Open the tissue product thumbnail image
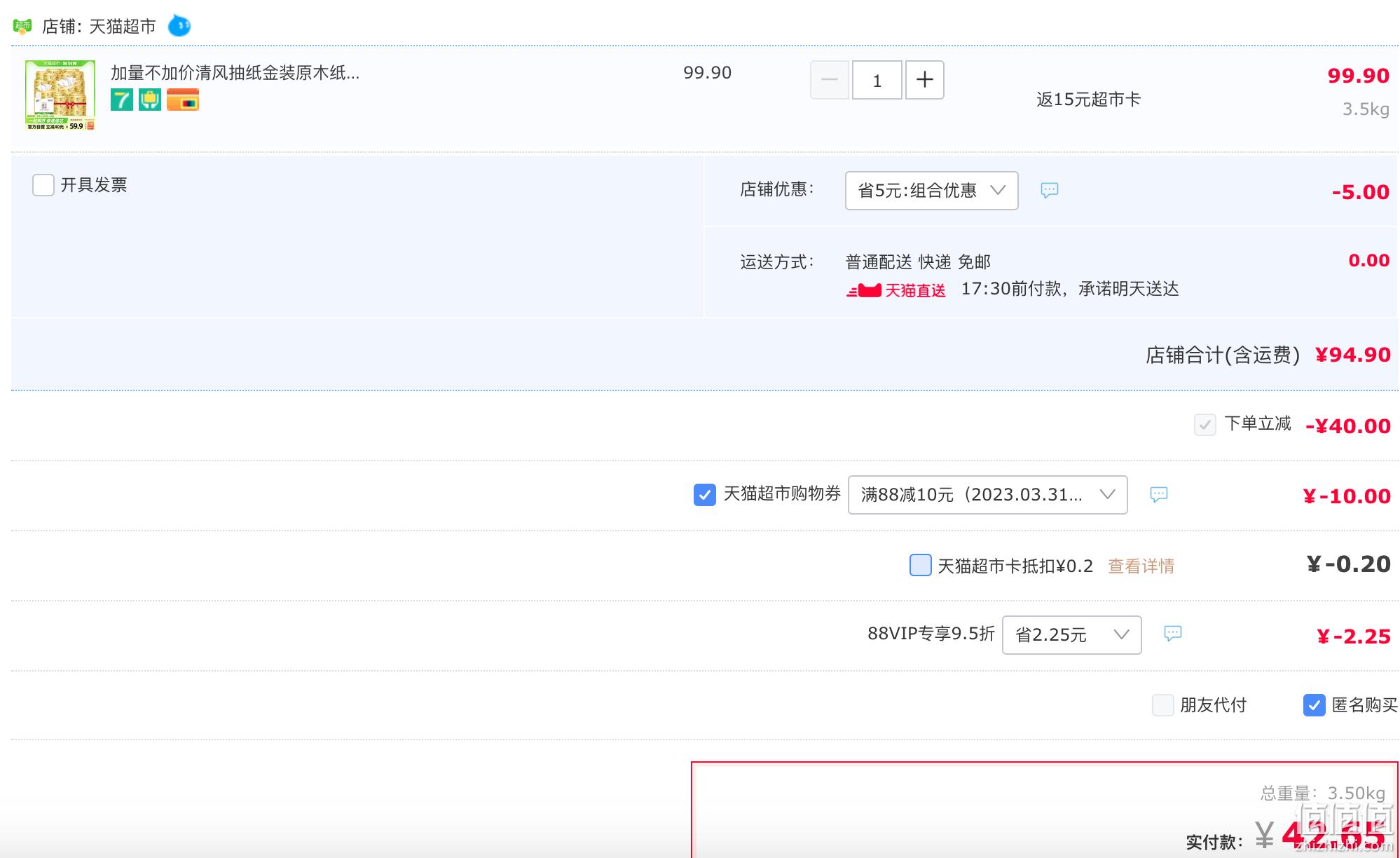This screenshot has height=858, width=1400. click(x=60, y=95)
